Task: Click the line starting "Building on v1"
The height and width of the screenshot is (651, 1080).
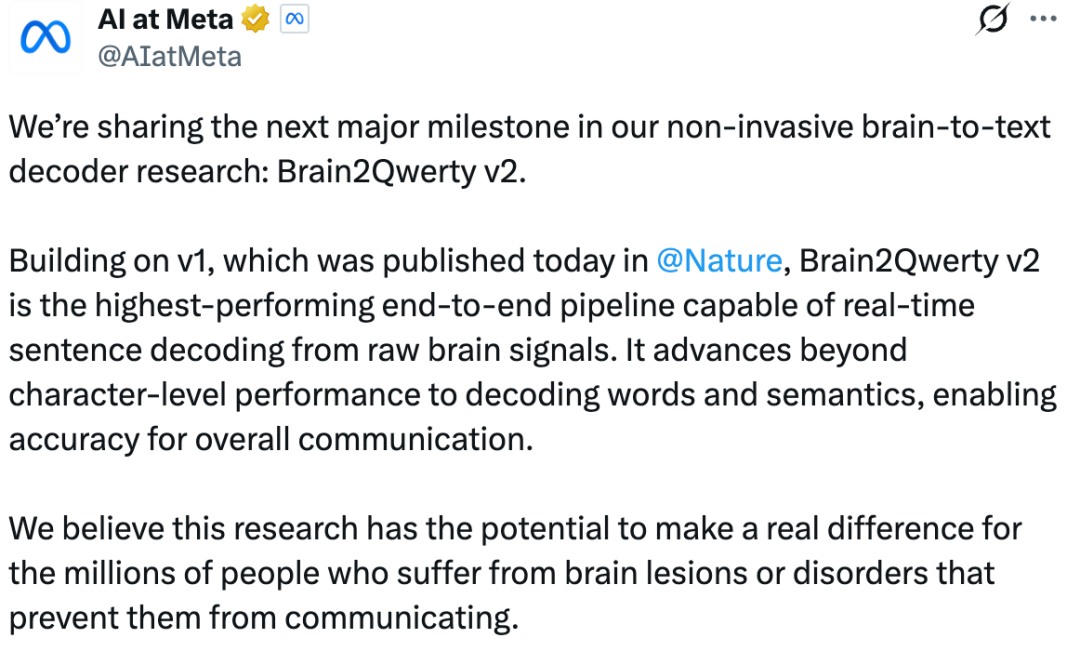Action: pos(524,262)
